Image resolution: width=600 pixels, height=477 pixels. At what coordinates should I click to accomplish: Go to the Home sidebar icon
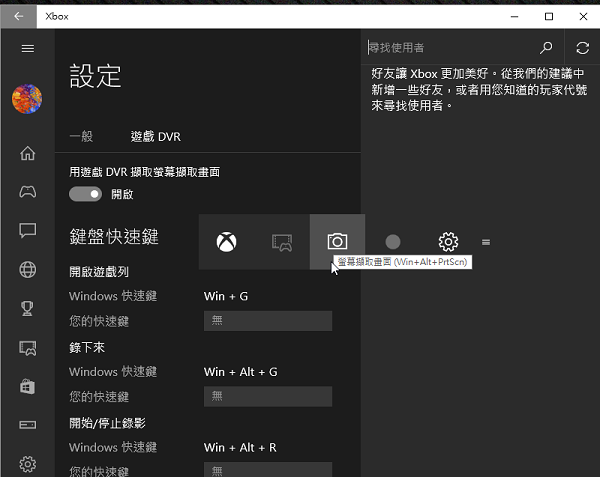[28, 153]
